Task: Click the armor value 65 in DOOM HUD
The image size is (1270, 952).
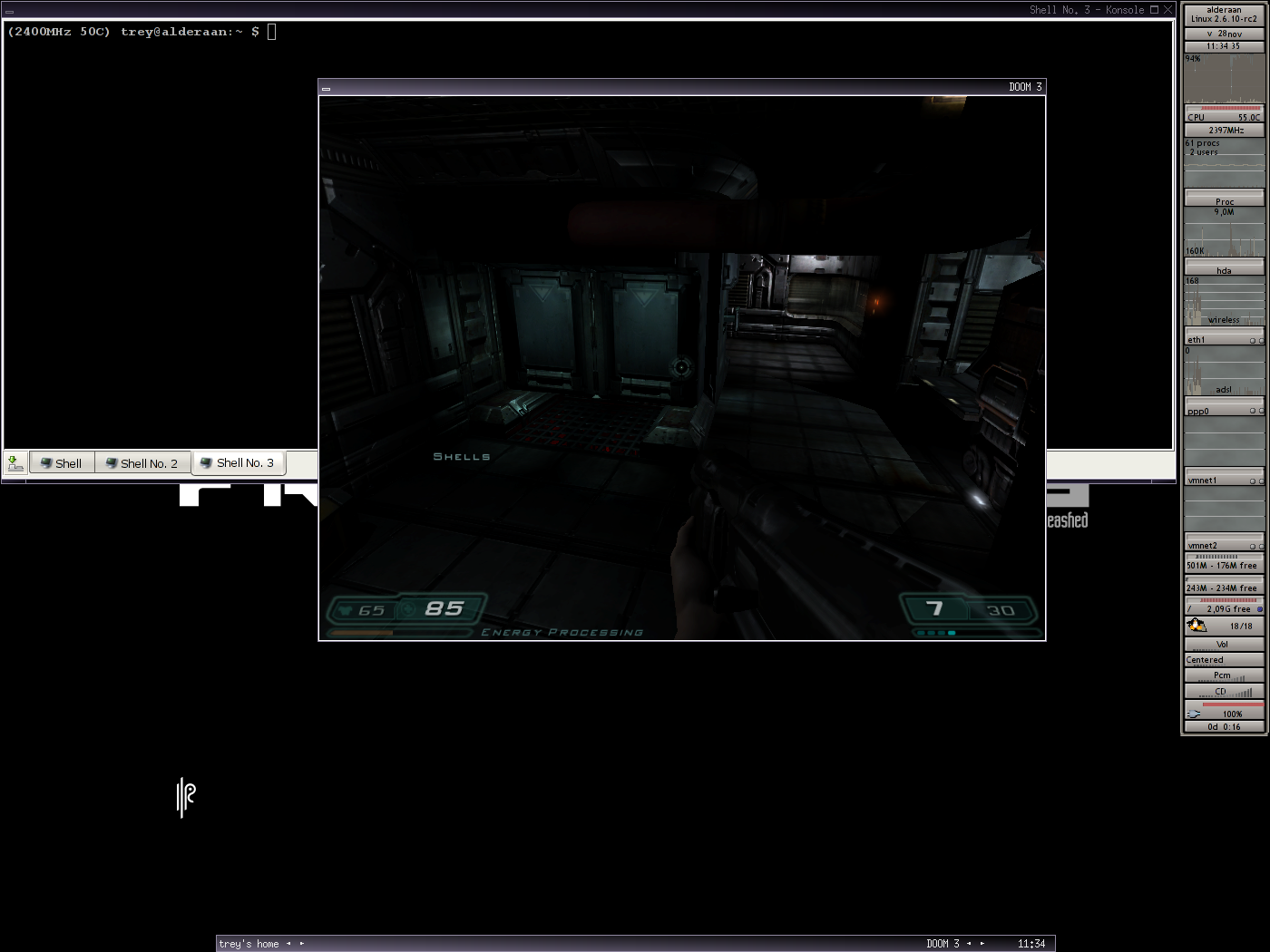Action: (371, 610)
